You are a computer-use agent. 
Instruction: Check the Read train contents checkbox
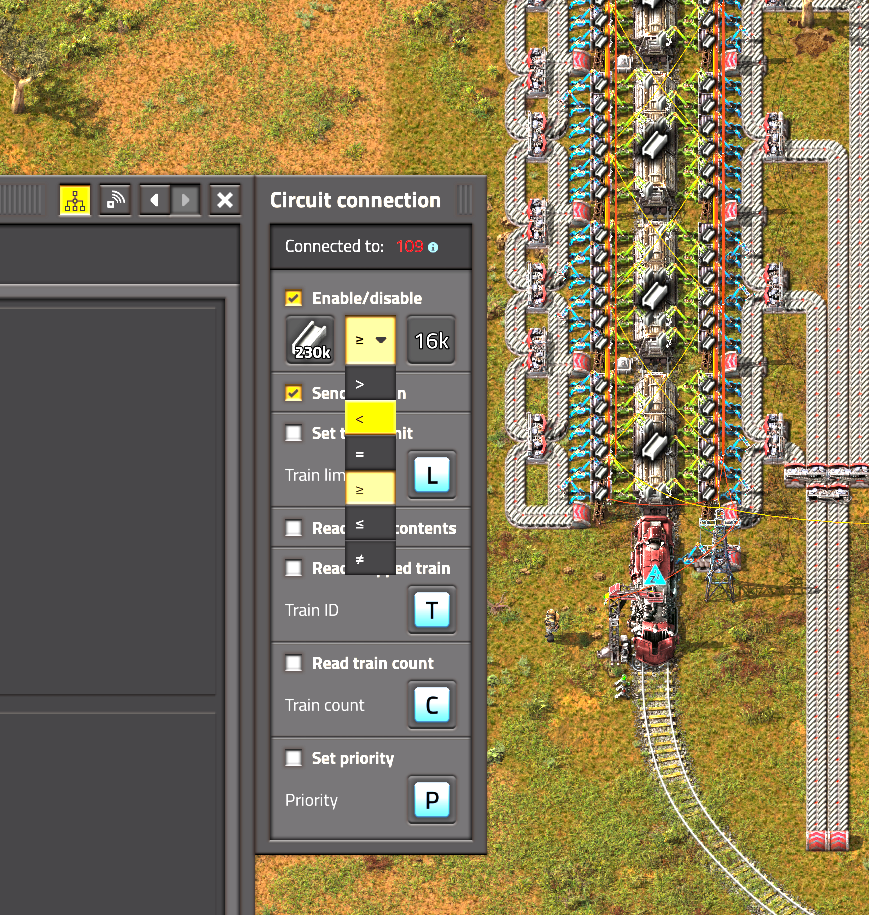pyautogui.click(x=294, y=528)
